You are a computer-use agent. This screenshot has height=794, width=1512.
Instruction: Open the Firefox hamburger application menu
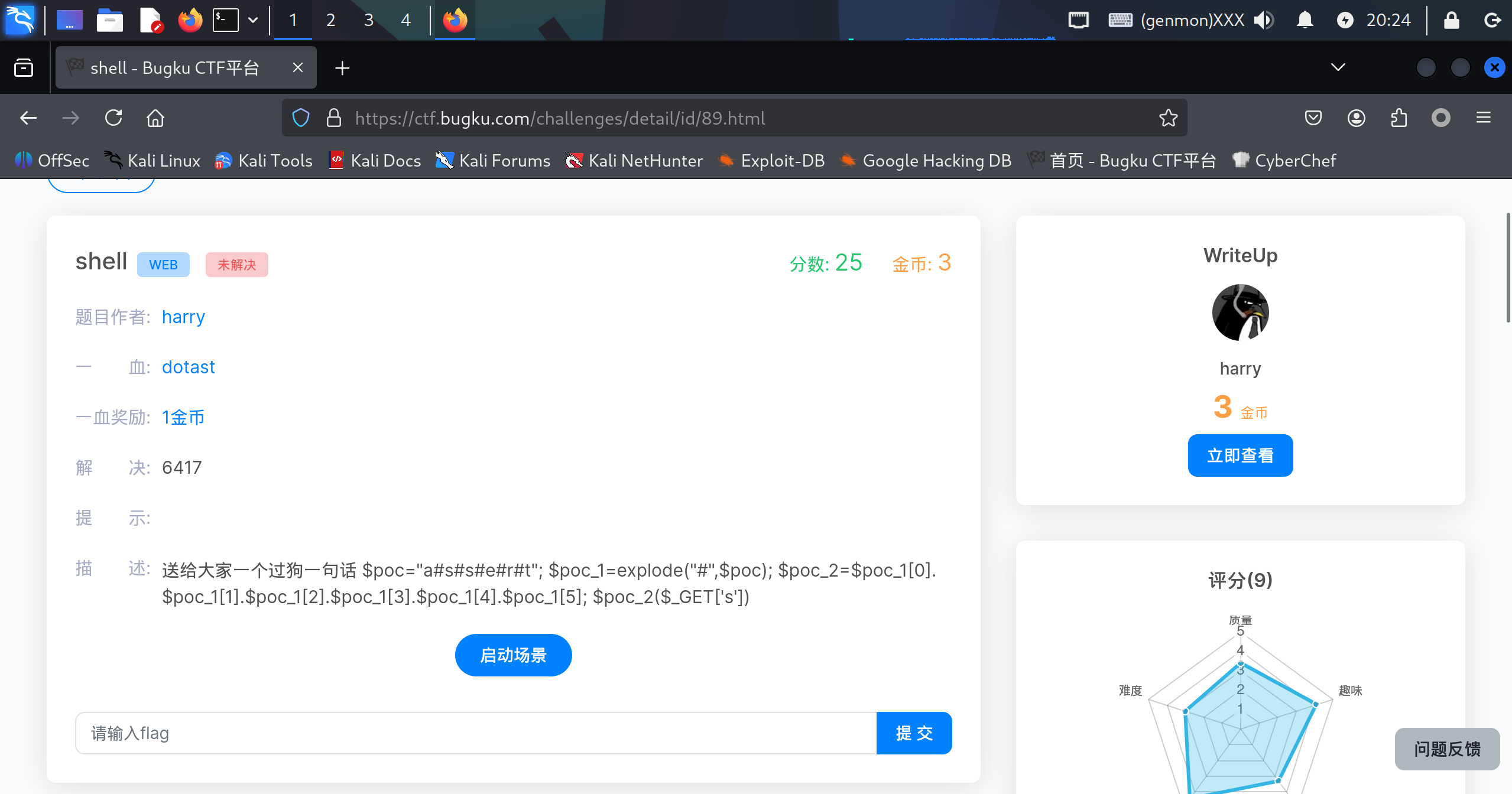1483,118
